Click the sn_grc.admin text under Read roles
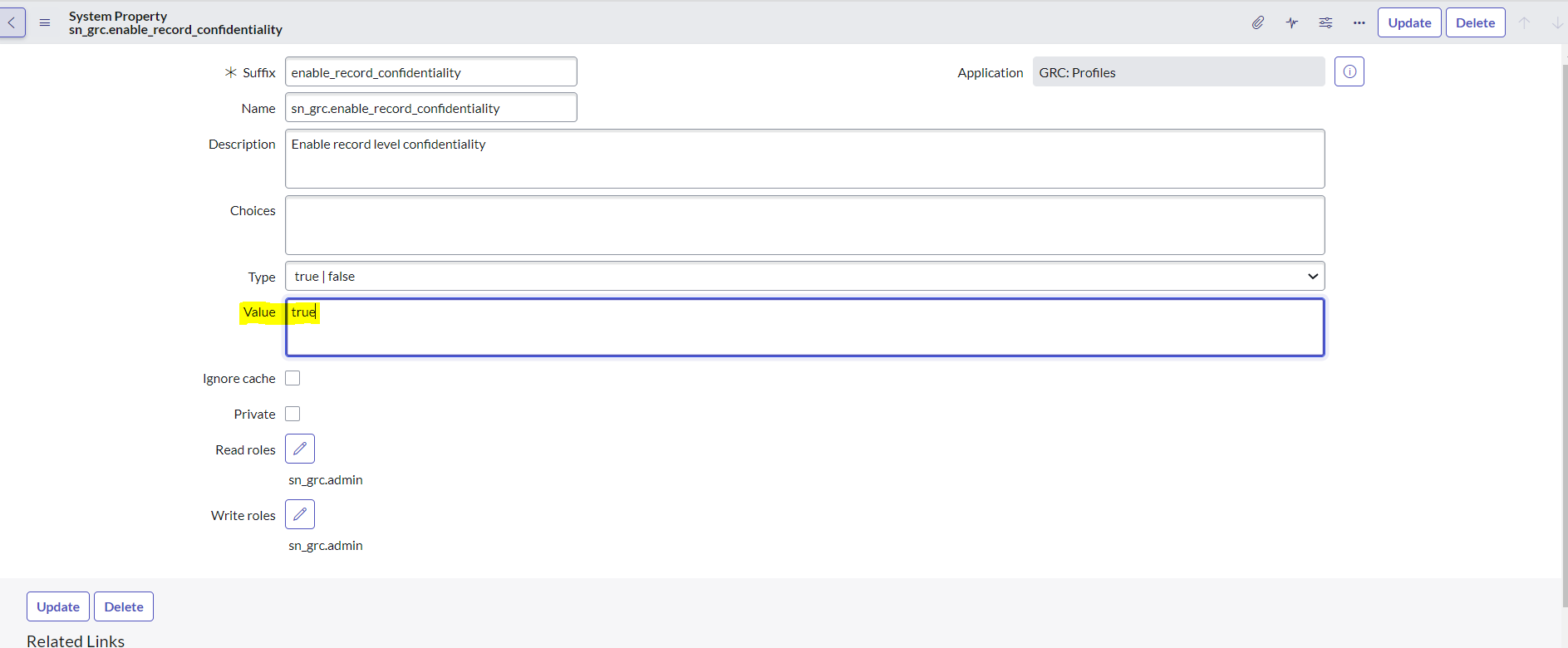 pyautogui.click(x=326, y=480)
